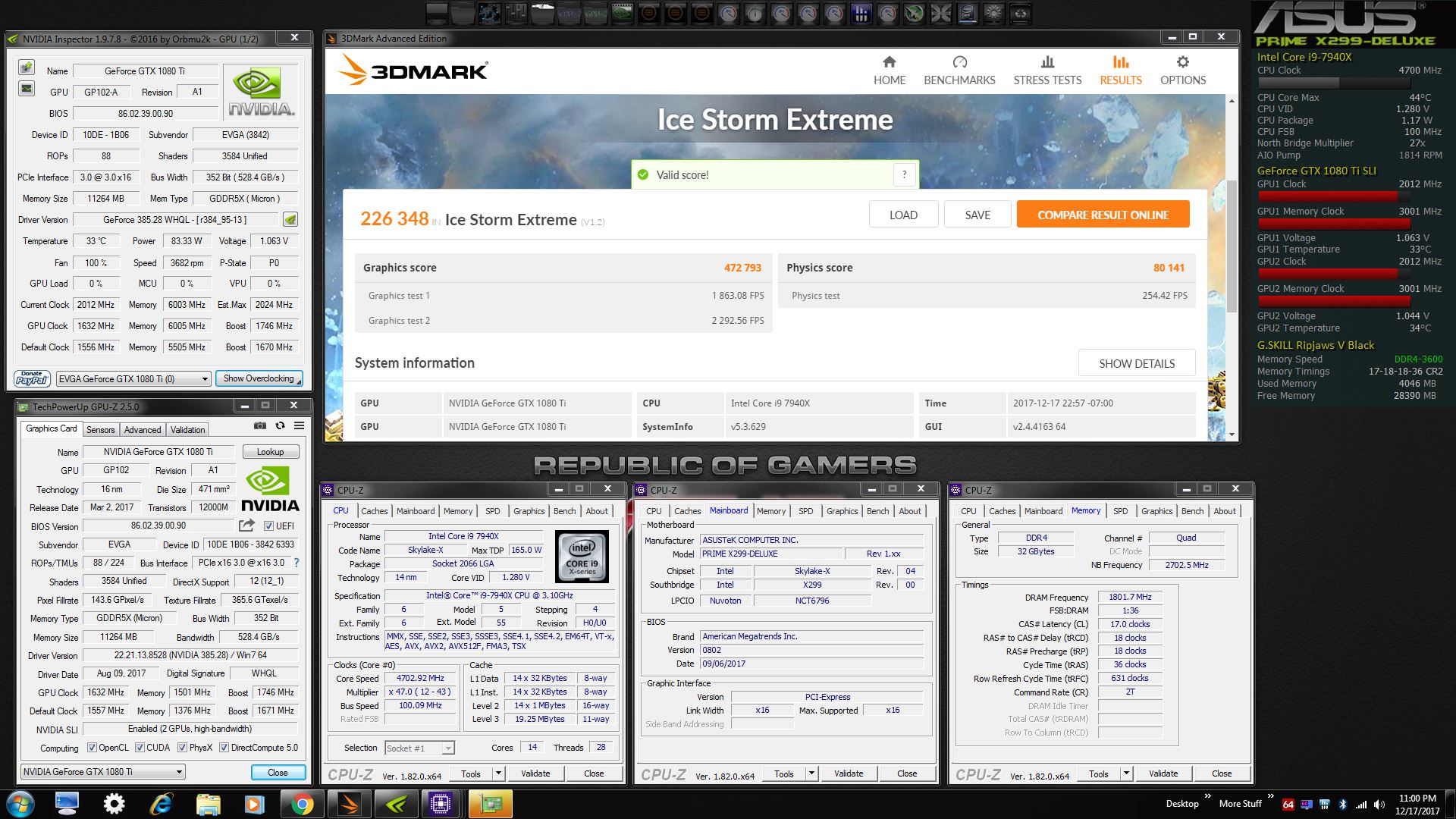1456x819 pixels.
Task: Click the Valid score help question mark
Action: click(904, 174)
